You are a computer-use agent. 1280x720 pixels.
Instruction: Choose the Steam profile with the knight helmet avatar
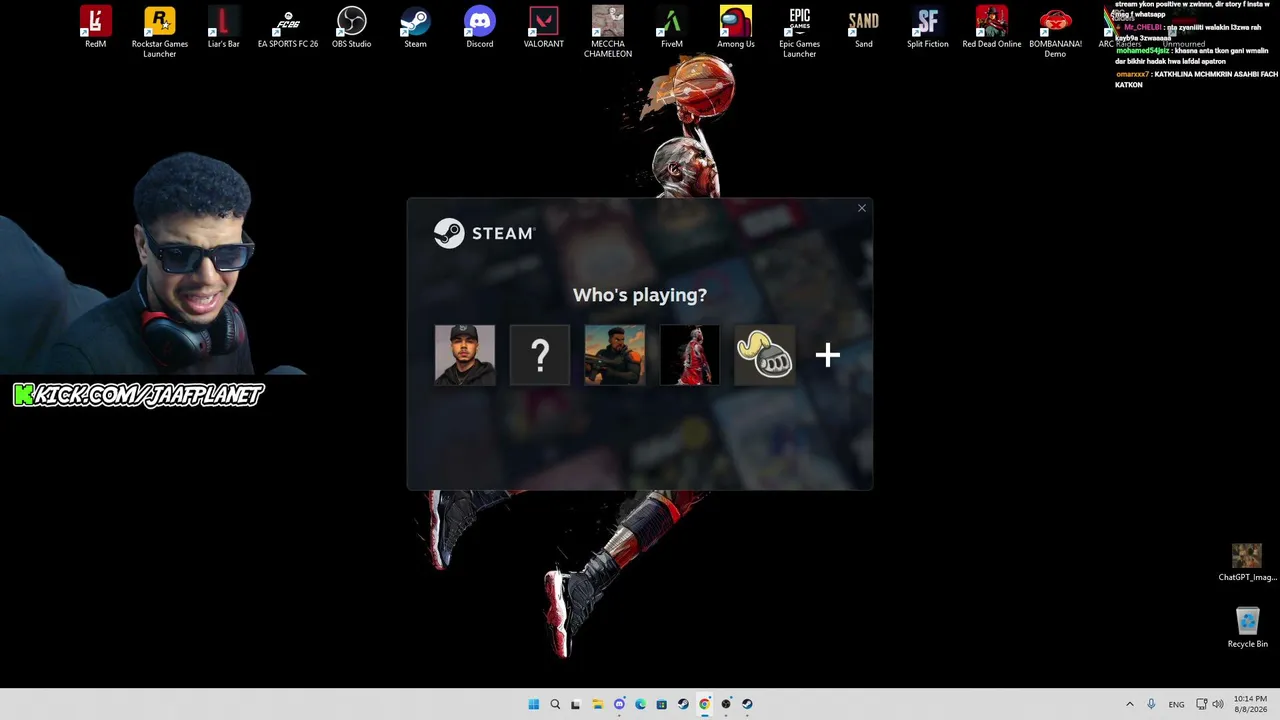765,355
